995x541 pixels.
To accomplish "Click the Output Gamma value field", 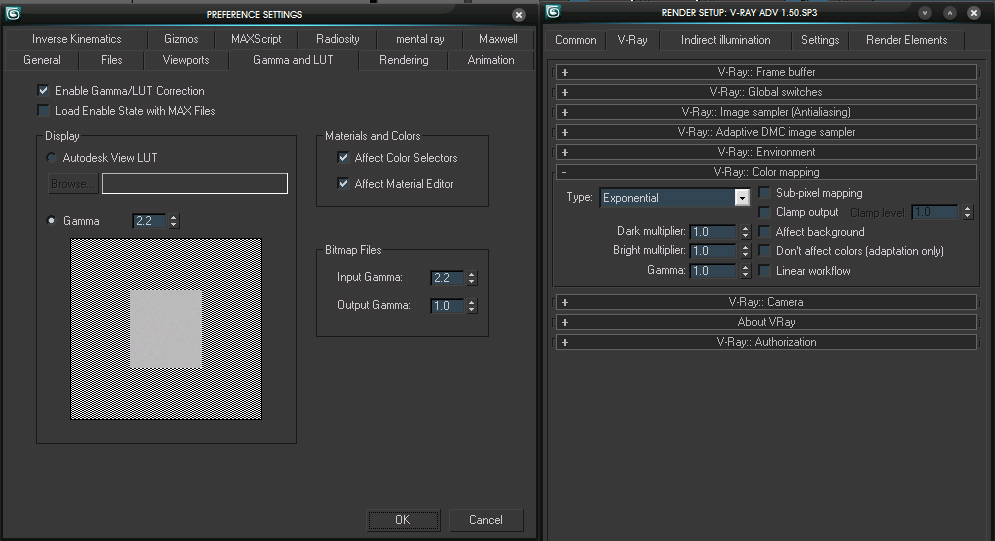I will tap(447, 306).
